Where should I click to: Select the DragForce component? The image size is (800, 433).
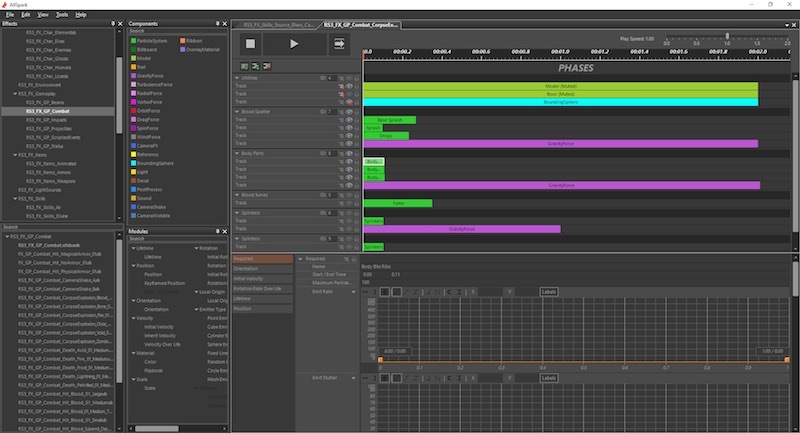coord(145,119)
